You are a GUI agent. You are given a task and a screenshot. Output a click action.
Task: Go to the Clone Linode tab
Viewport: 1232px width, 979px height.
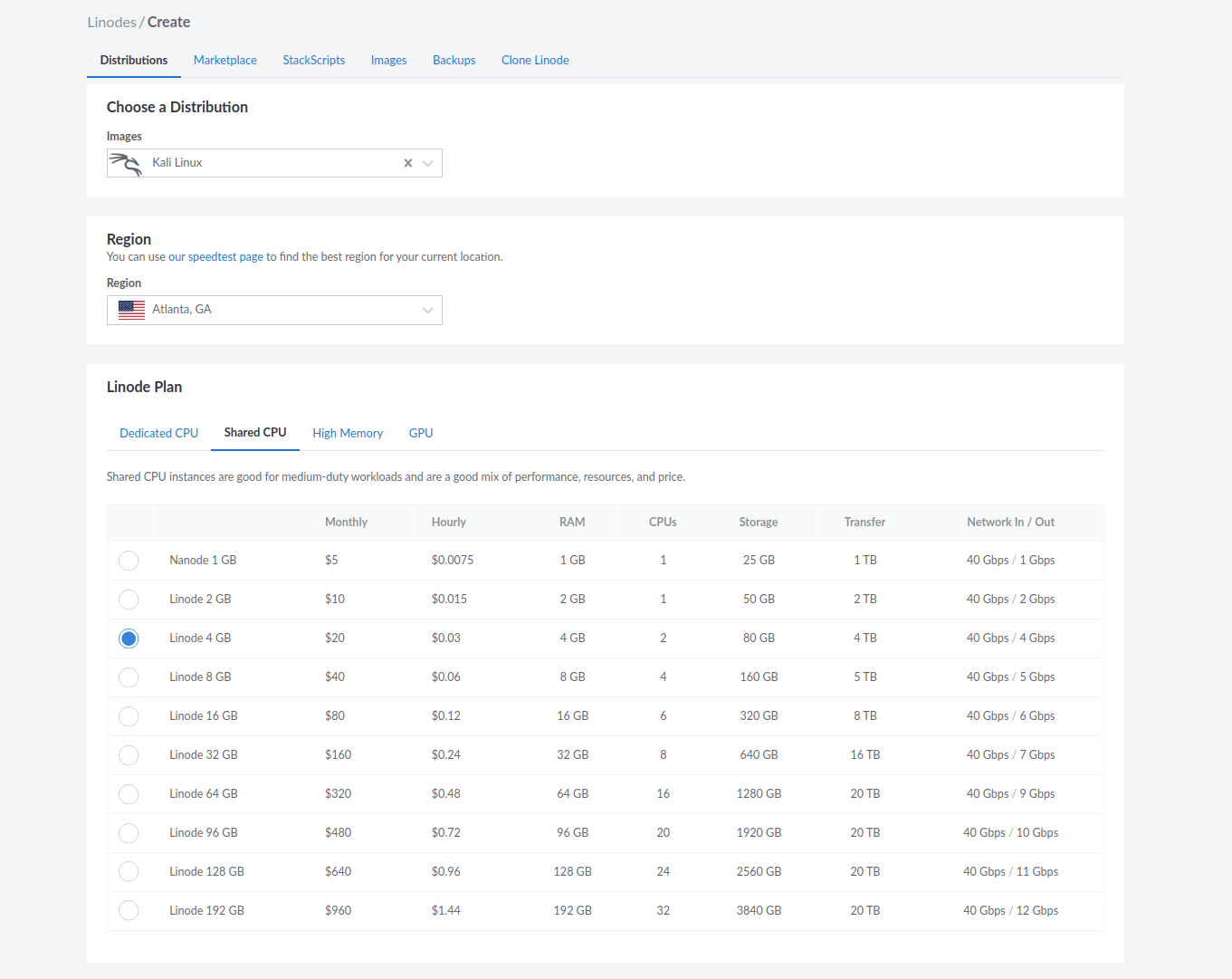pyautogui.click(x=535, y=61)
